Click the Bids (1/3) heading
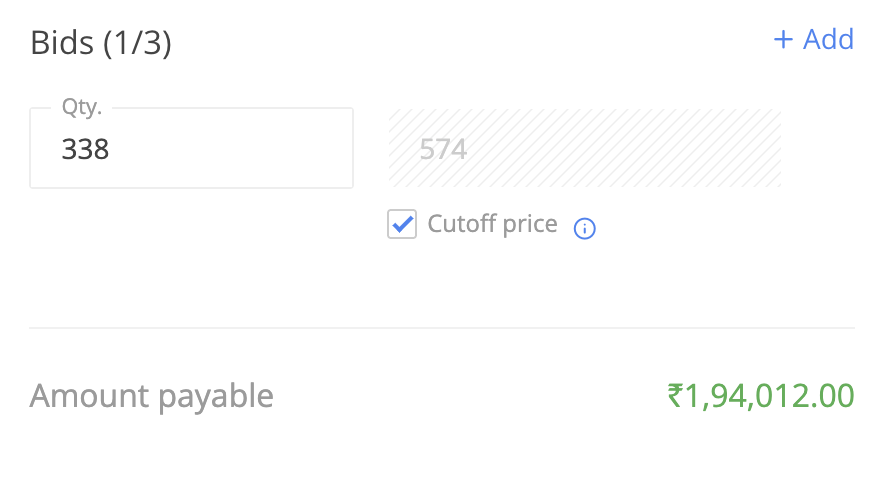The height and width of the screenshot is (493, 881). point(101,43)
